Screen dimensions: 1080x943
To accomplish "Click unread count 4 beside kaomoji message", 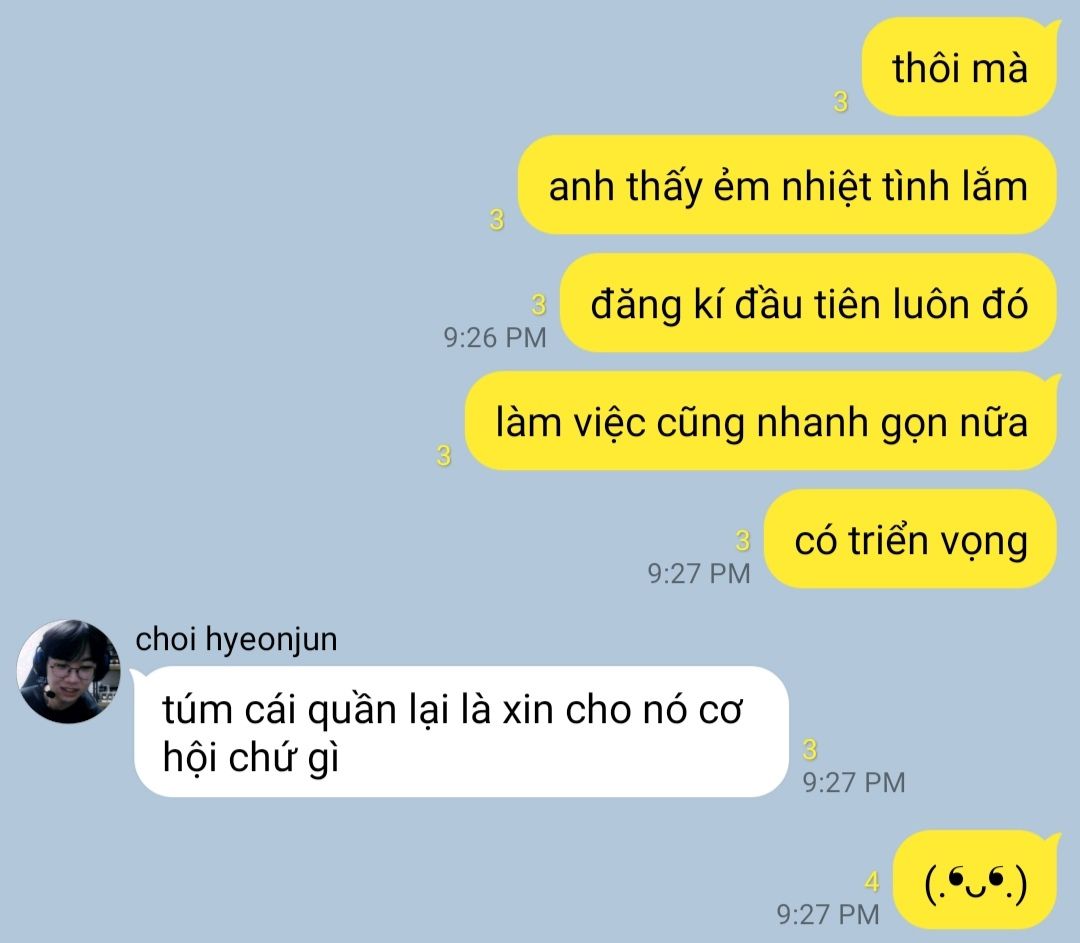I will [x=872, y=882].
